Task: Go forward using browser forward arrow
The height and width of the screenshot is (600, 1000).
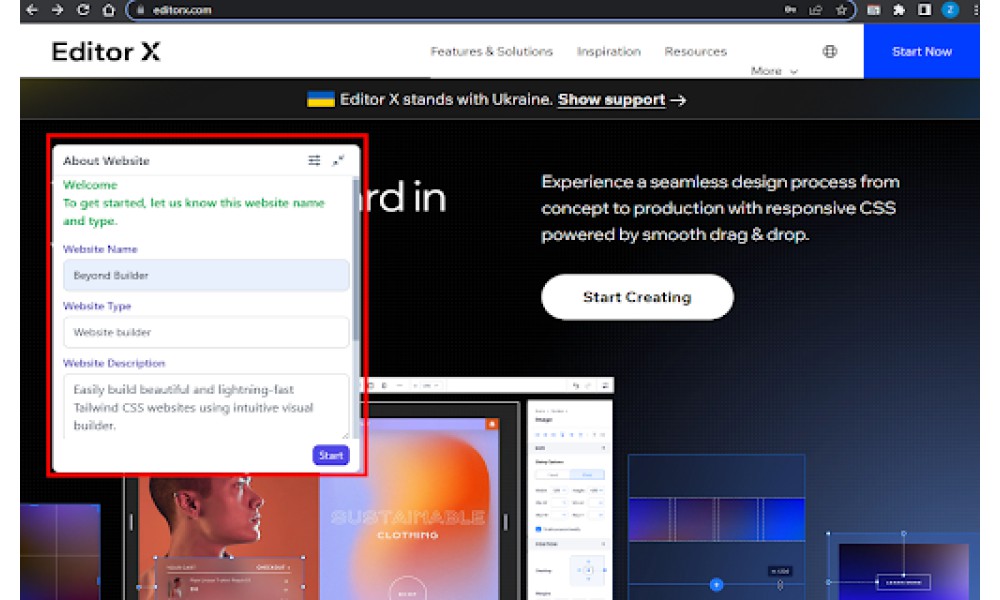Action: coord(57,10)
